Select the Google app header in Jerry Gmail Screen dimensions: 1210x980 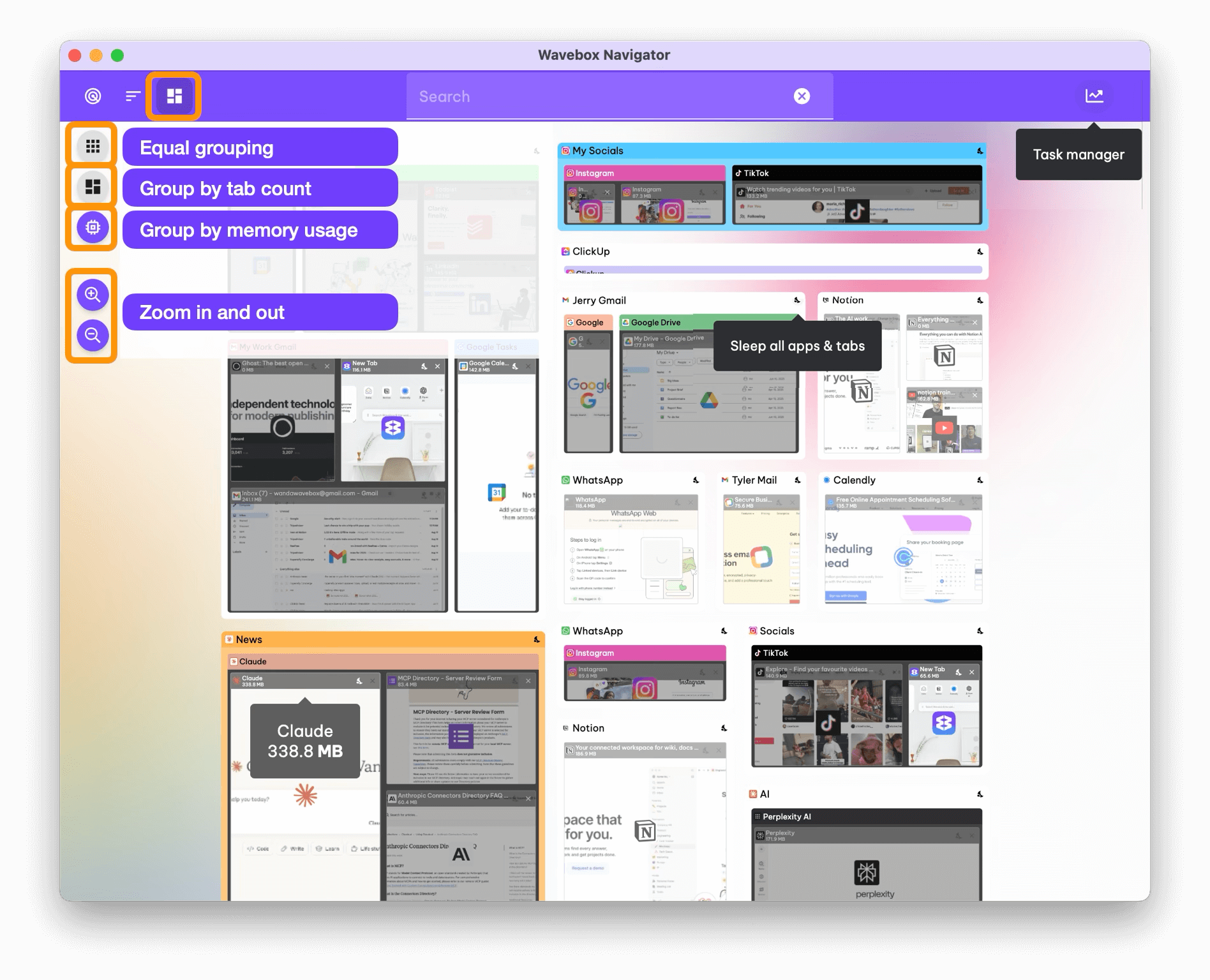(x=588, y=323)
